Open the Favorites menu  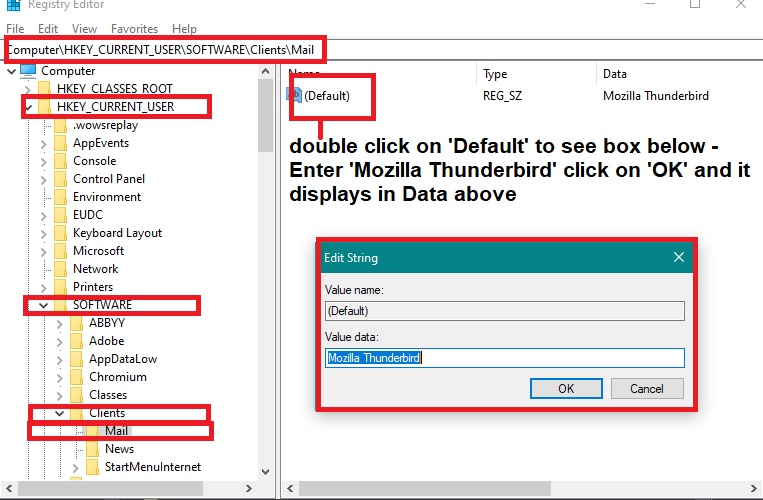pos(134,29)
